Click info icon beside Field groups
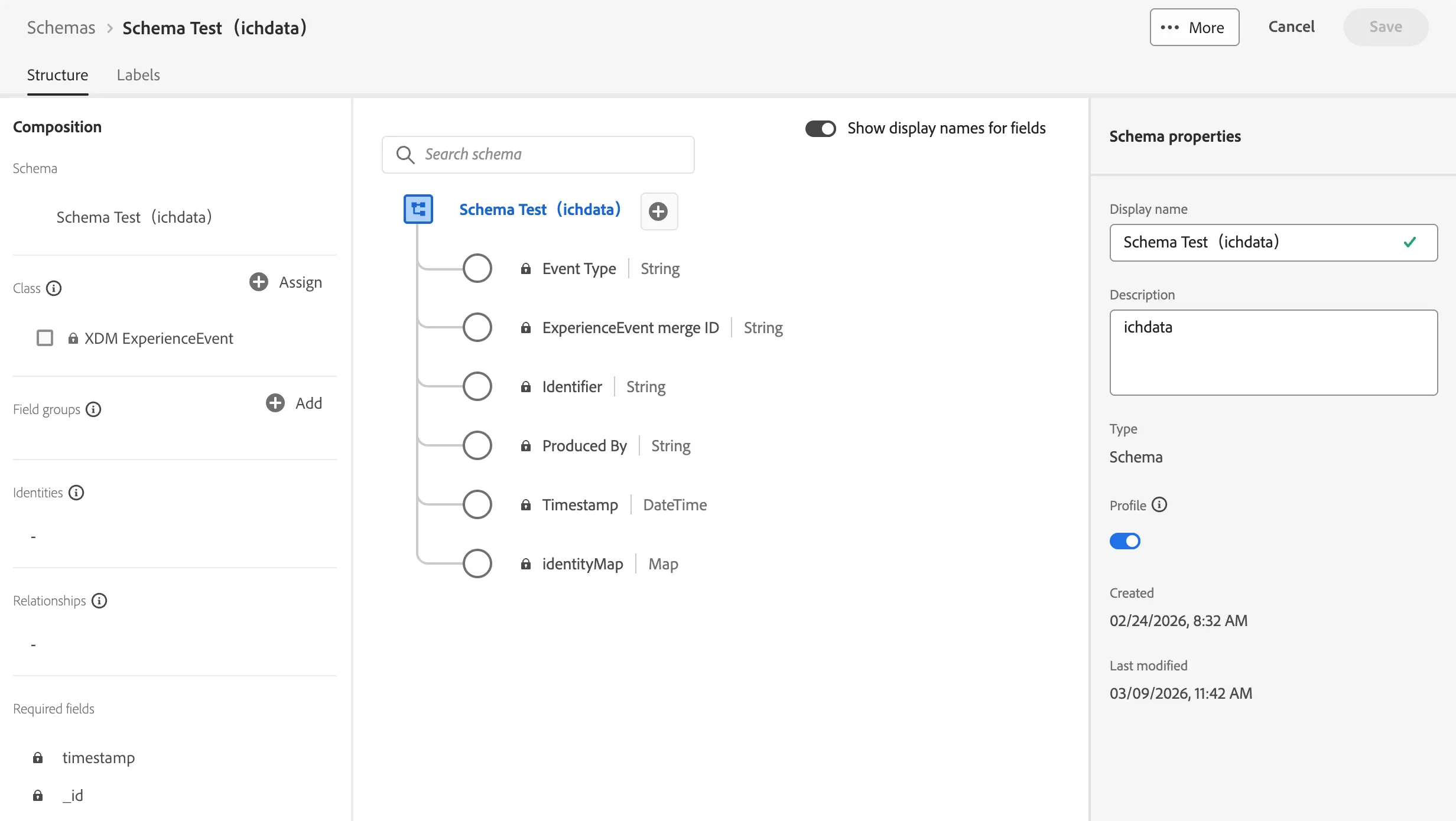This screenshot has width=1456, height=821. [x=93, y=409]
